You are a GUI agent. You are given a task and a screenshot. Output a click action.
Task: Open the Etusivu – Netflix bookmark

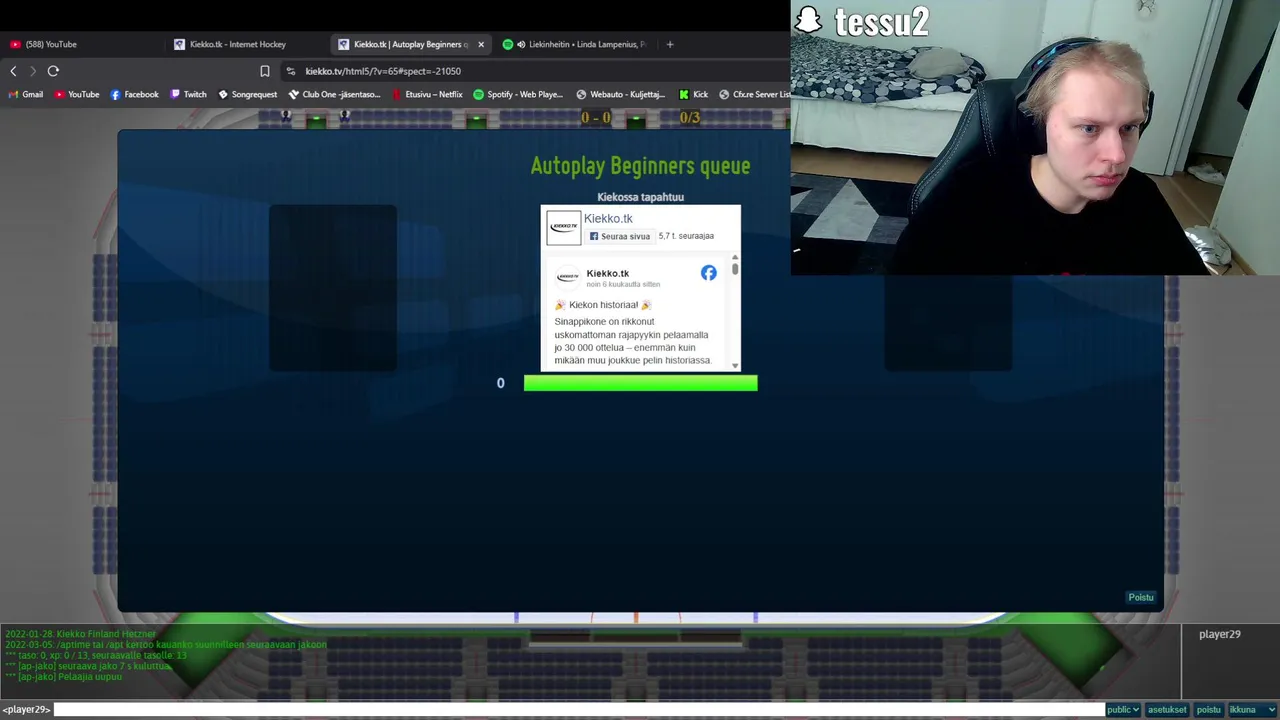(427, 94)
